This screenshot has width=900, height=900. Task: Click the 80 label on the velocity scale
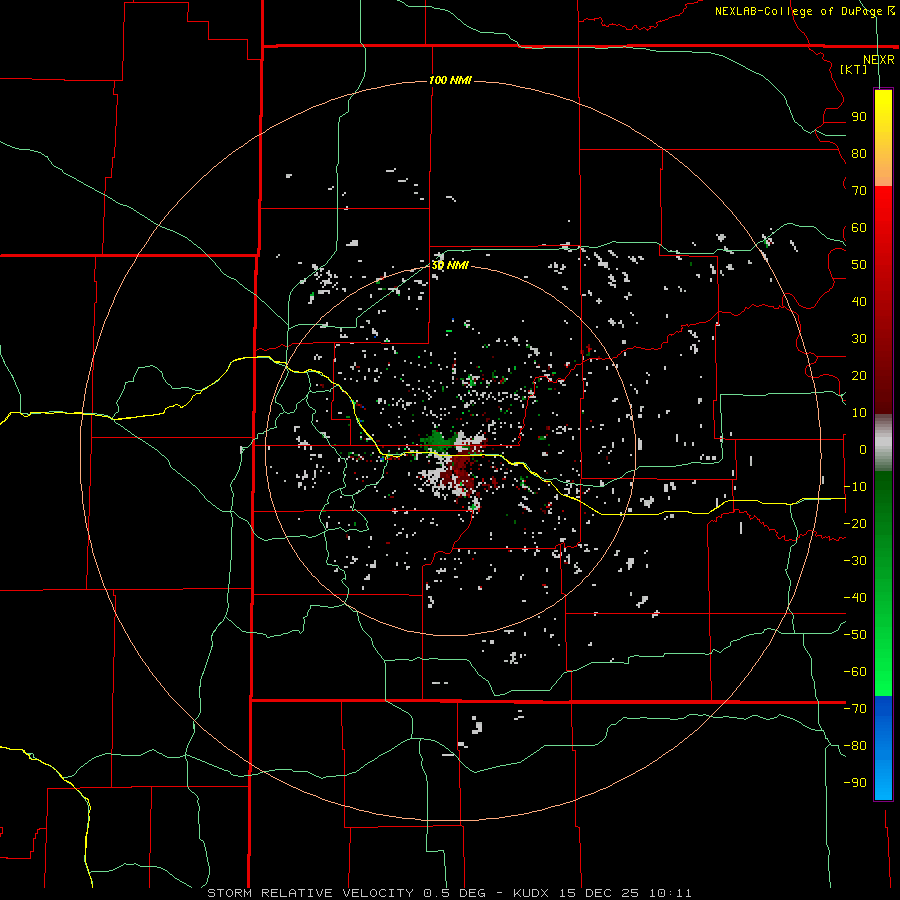pyautogui.click(x=859, y=154)
